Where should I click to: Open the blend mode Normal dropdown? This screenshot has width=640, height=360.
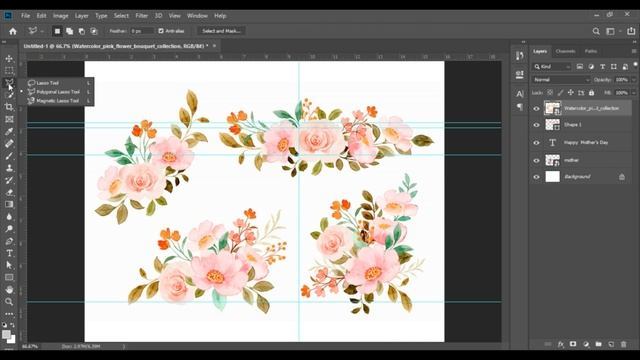[561, 80]
